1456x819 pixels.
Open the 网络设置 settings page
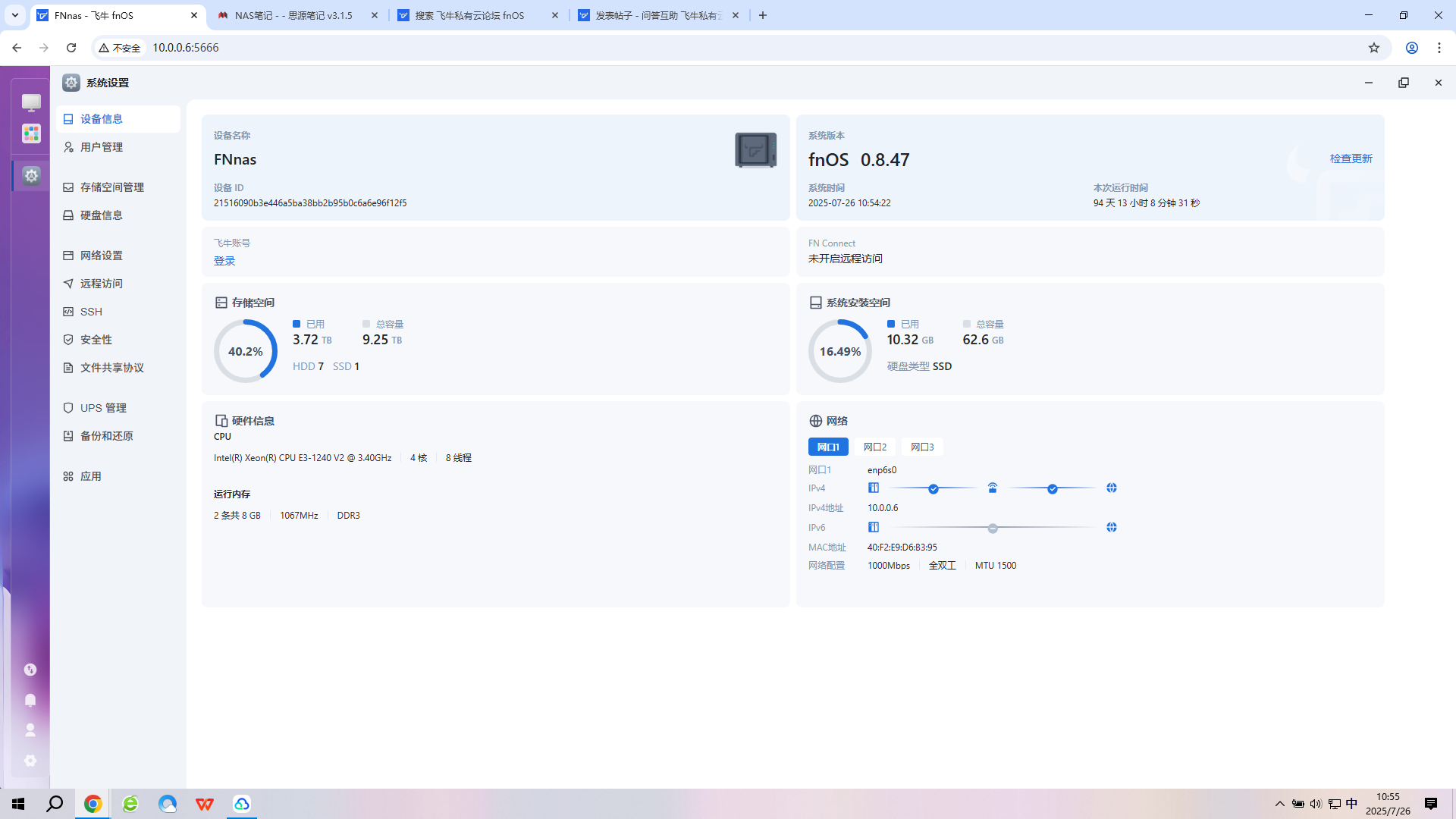click(x=118, y=256)
